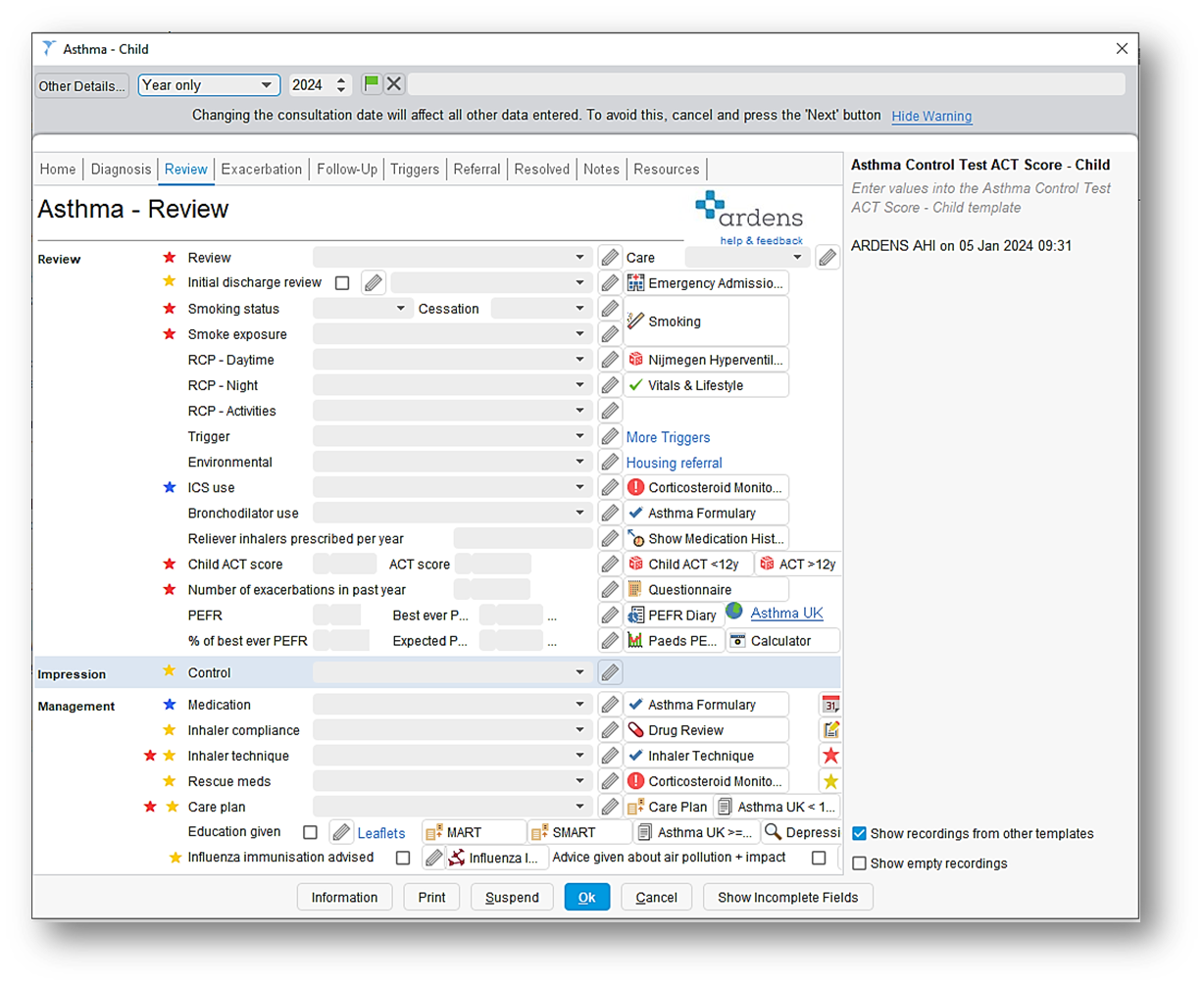Switch to the Triggers tab
Viewport: 1204px width, 986px height.
point(415,169)
